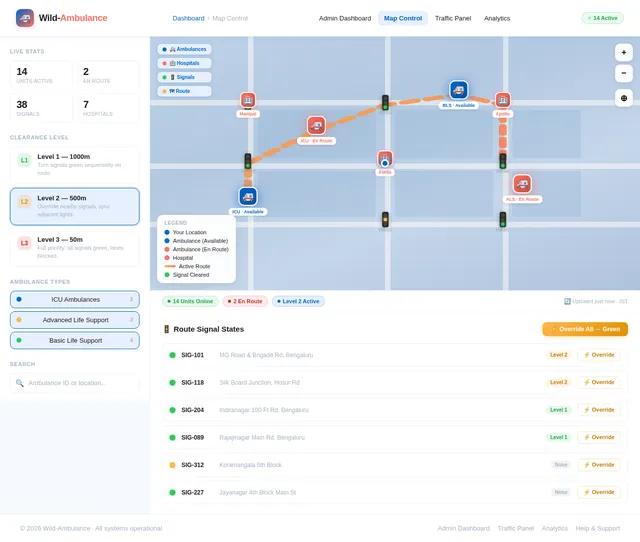This screenshot has height=542, width=640.
Task: Click the map zoom in plus button
Action: click(623, 52)
